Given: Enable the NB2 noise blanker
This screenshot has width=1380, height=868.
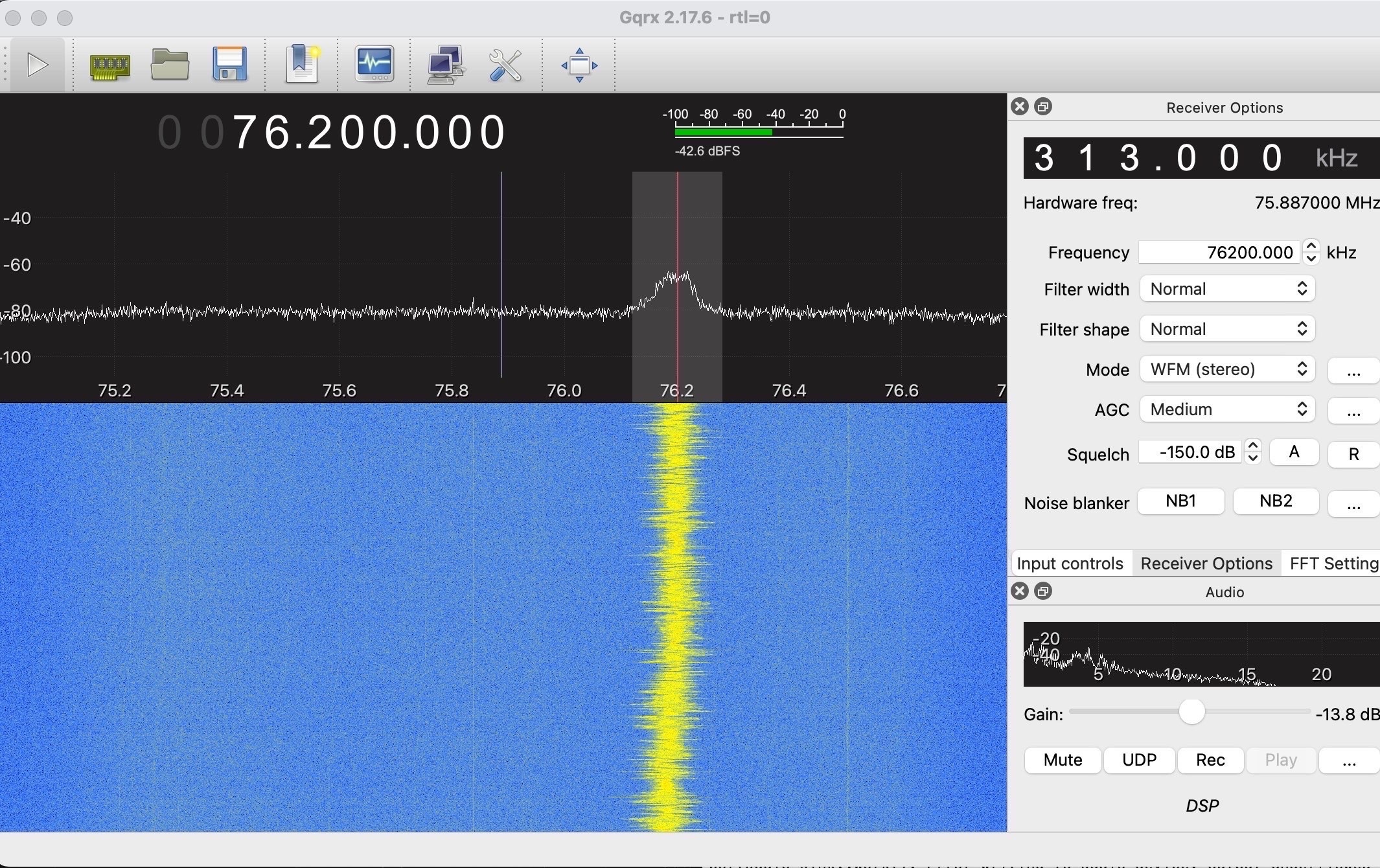Looking at the screenshot, I should [x=1275, y=501].
